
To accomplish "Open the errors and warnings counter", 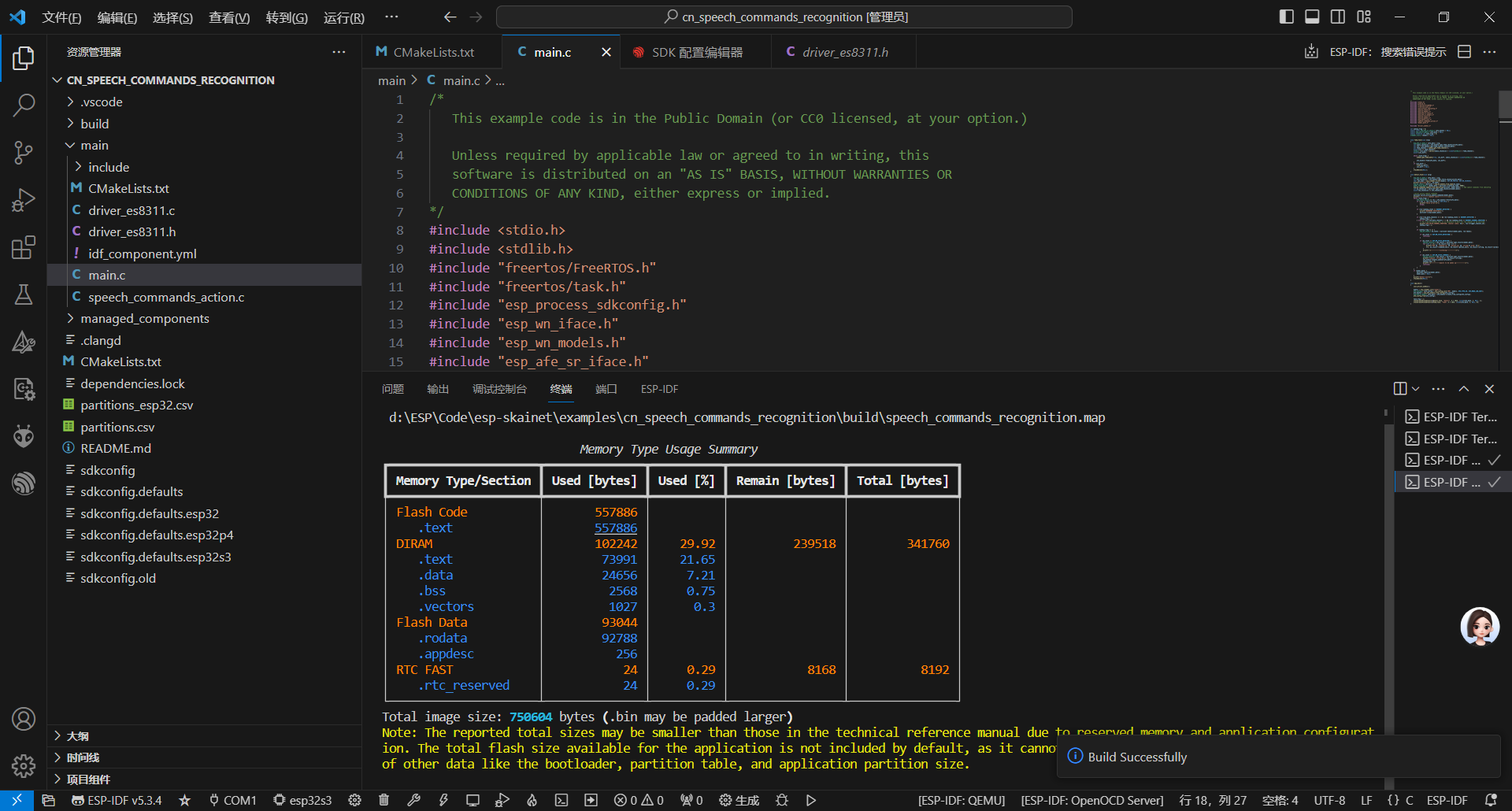I will (x=639, y=800).
